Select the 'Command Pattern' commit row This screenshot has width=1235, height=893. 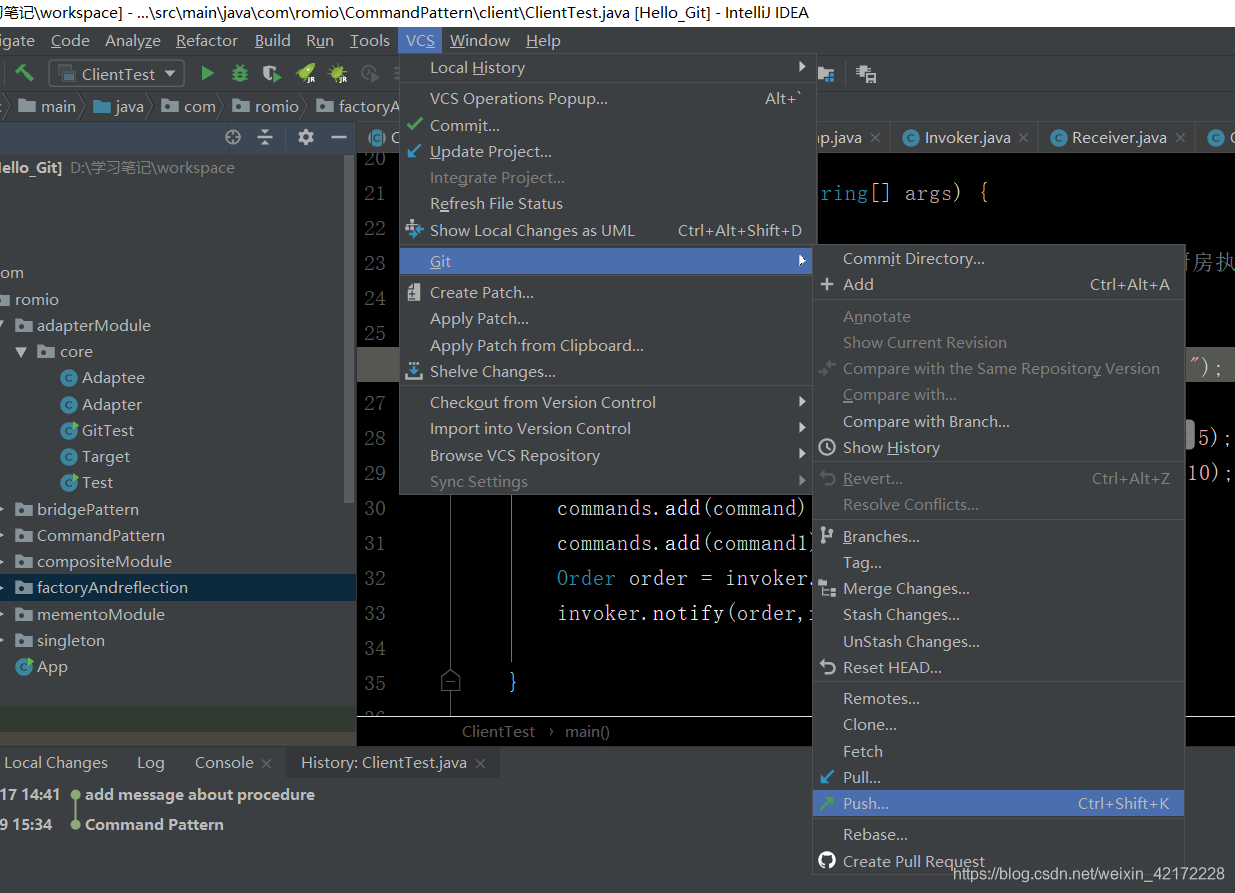click(154, 825)
